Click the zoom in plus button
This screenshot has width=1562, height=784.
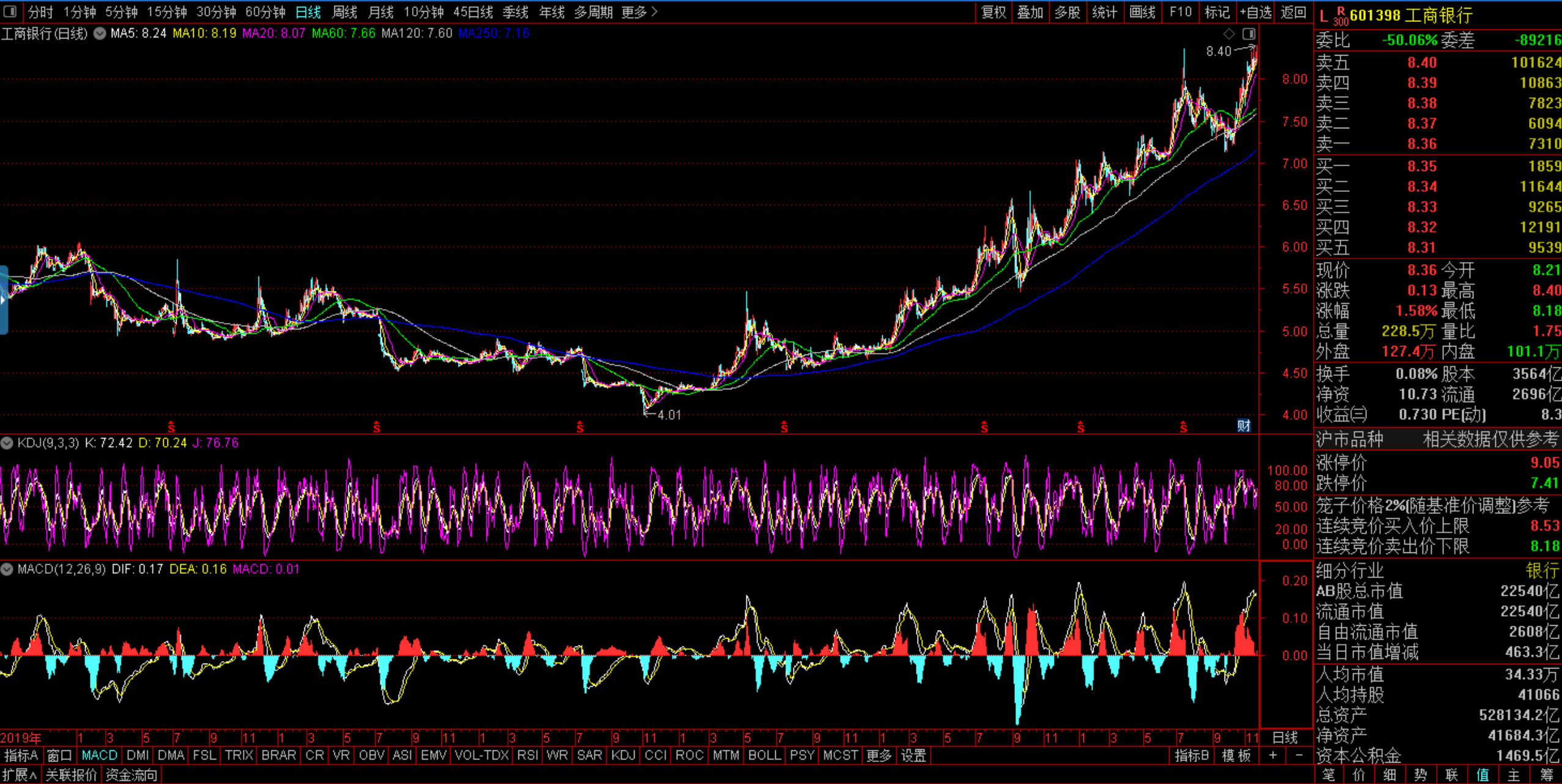[x=1273, y=755]
